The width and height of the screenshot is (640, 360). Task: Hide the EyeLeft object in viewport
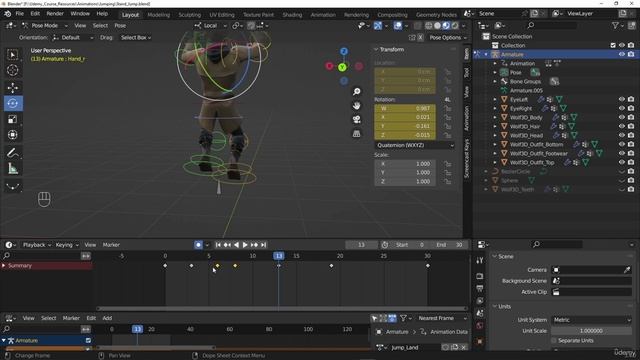(622, 99)
